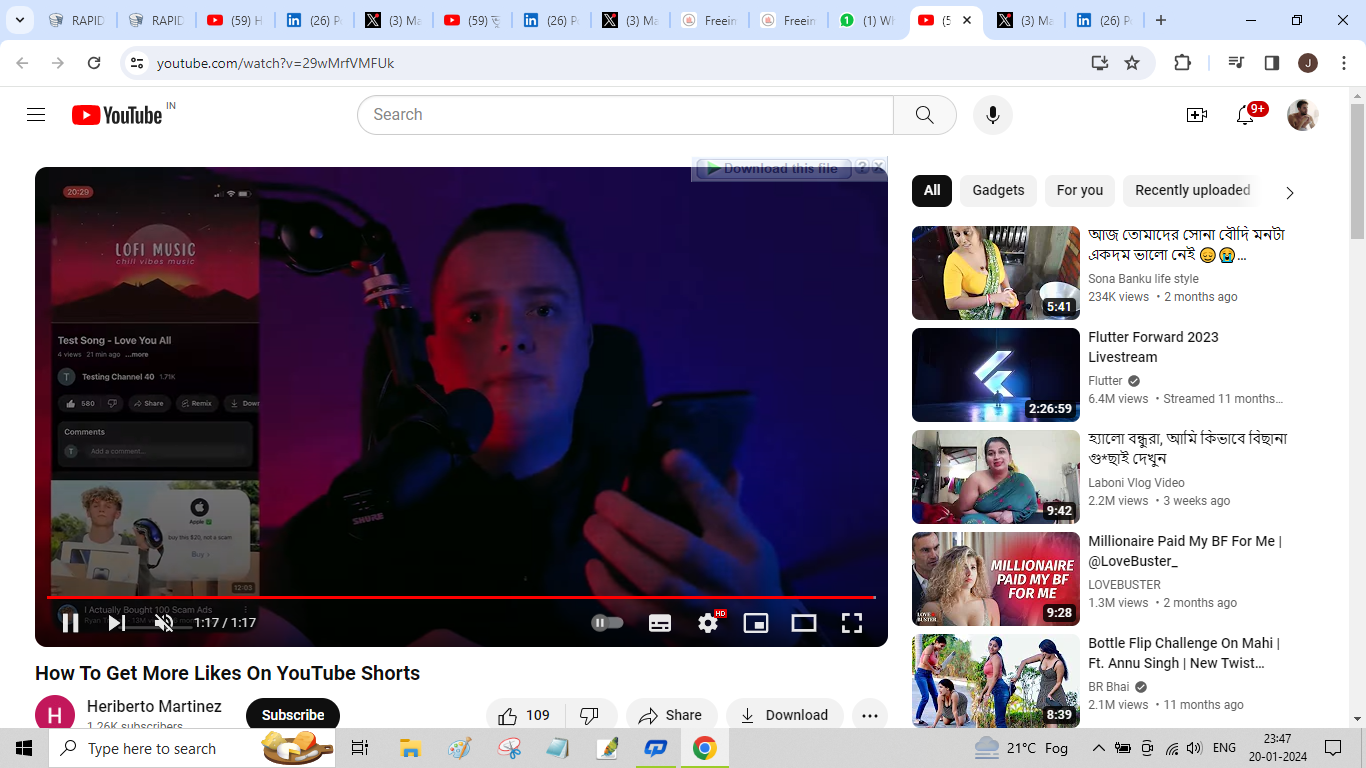Click the channel avatar H
The height and width of the screenshot is (768, 1366).
(x=55, y=714)
